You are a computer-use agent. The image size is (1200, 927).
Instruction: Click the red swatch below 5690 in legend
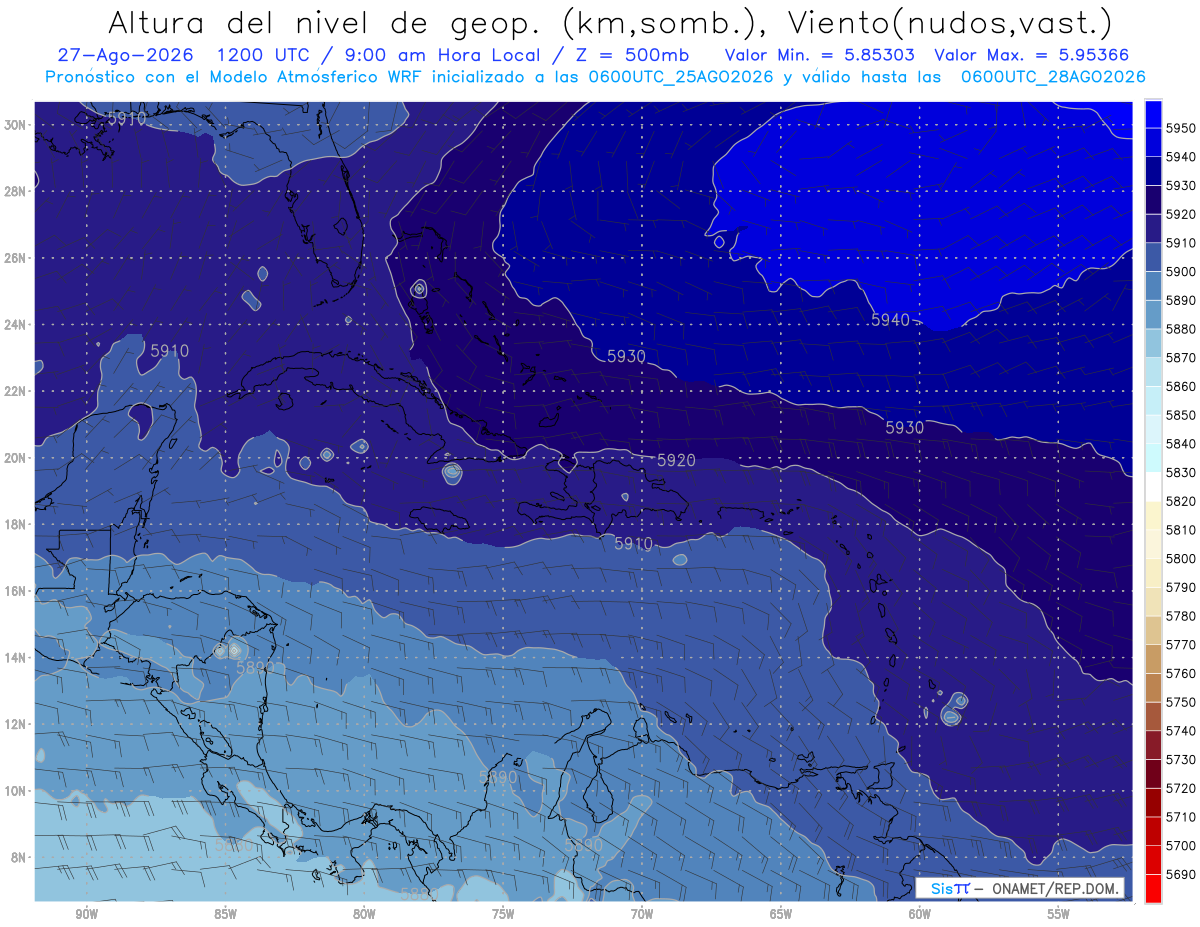(x=1153, y=888)
